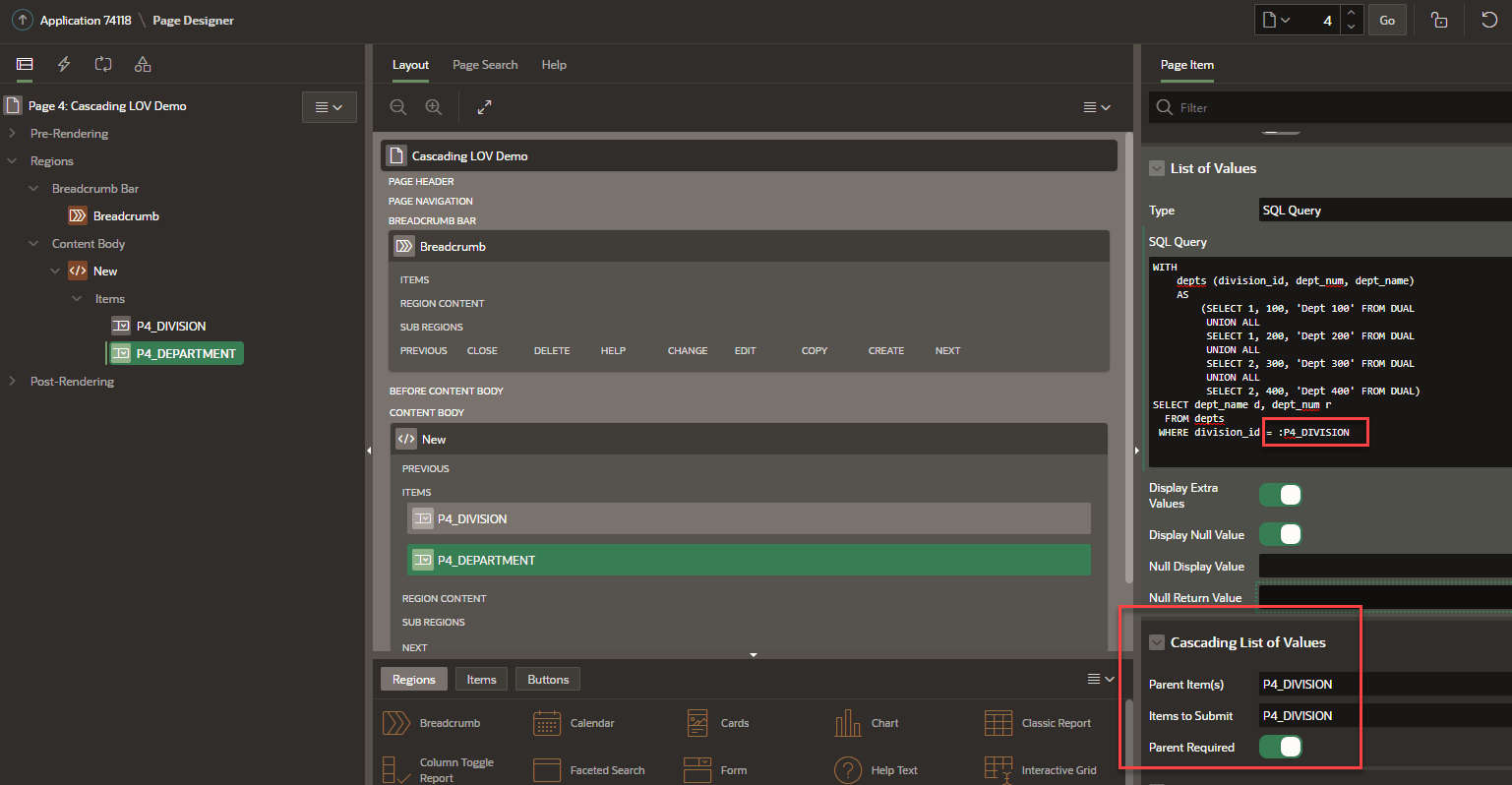
Task: Click the undo icon in header
Action: 1489,20
